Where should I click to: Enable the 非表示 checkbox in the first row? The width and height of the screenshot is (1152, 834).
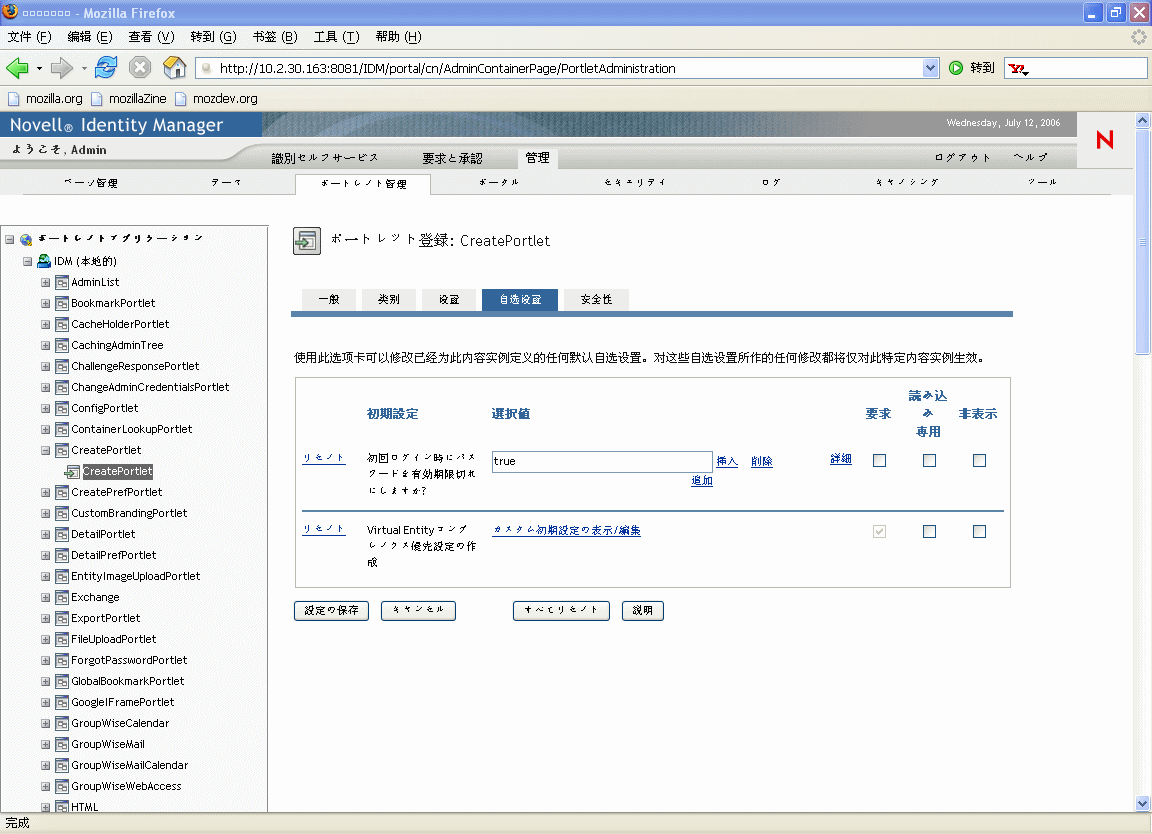(x=978, y=460)
